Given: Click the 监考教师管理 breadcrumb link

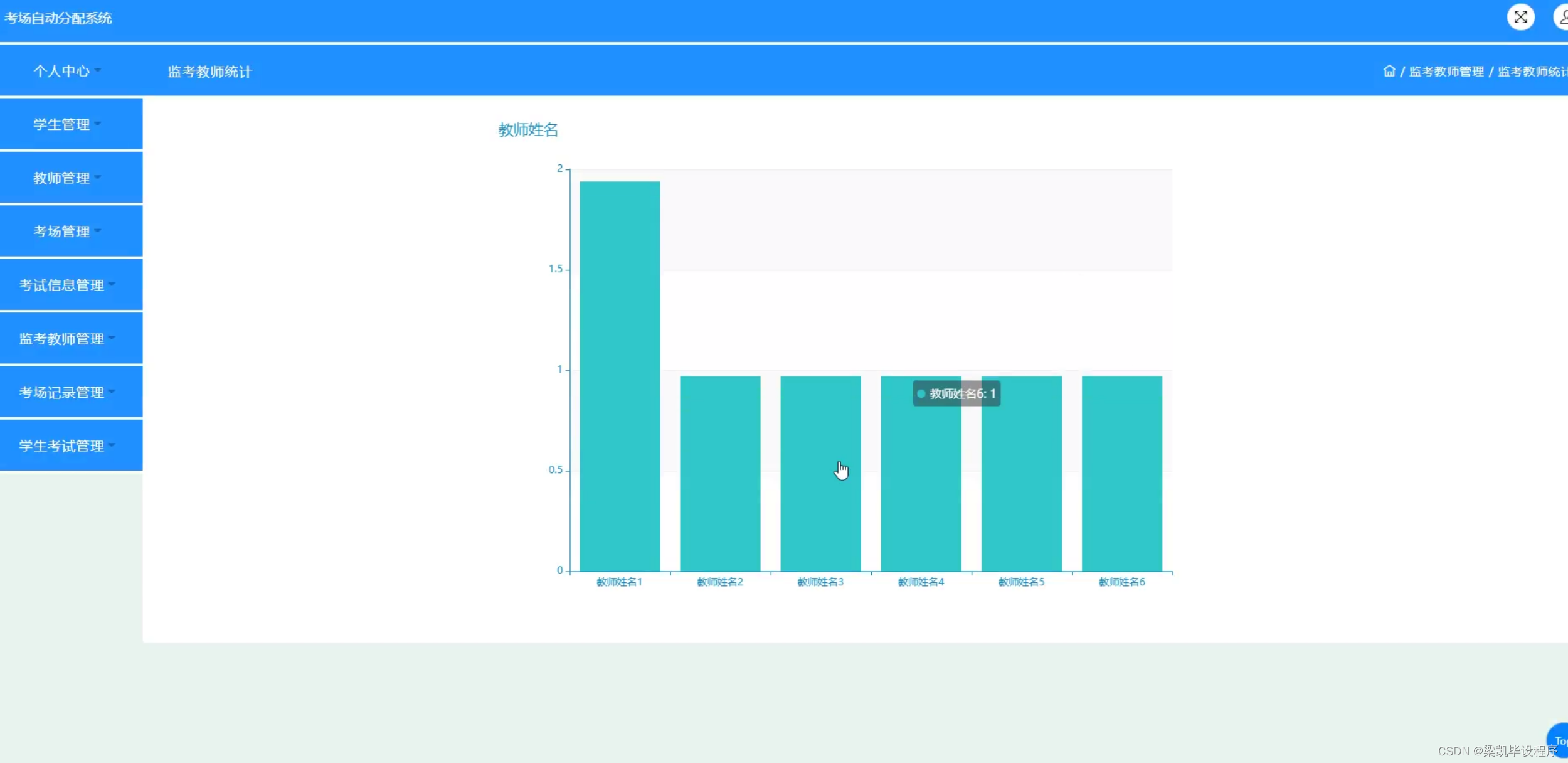Looking at the screenshot, I should tap(1446, 72).
